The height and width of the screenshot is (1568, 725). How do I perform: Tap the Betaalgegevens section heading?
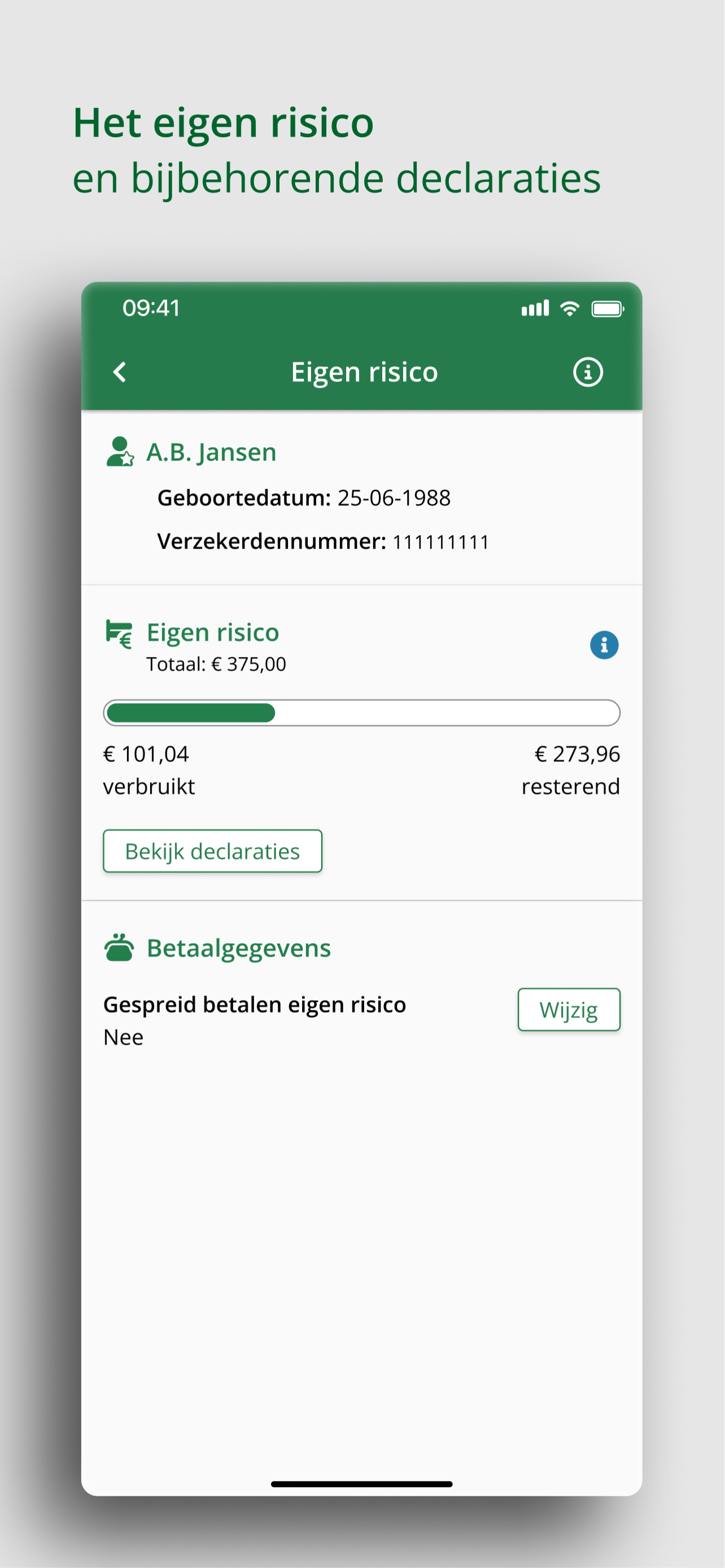239,948
